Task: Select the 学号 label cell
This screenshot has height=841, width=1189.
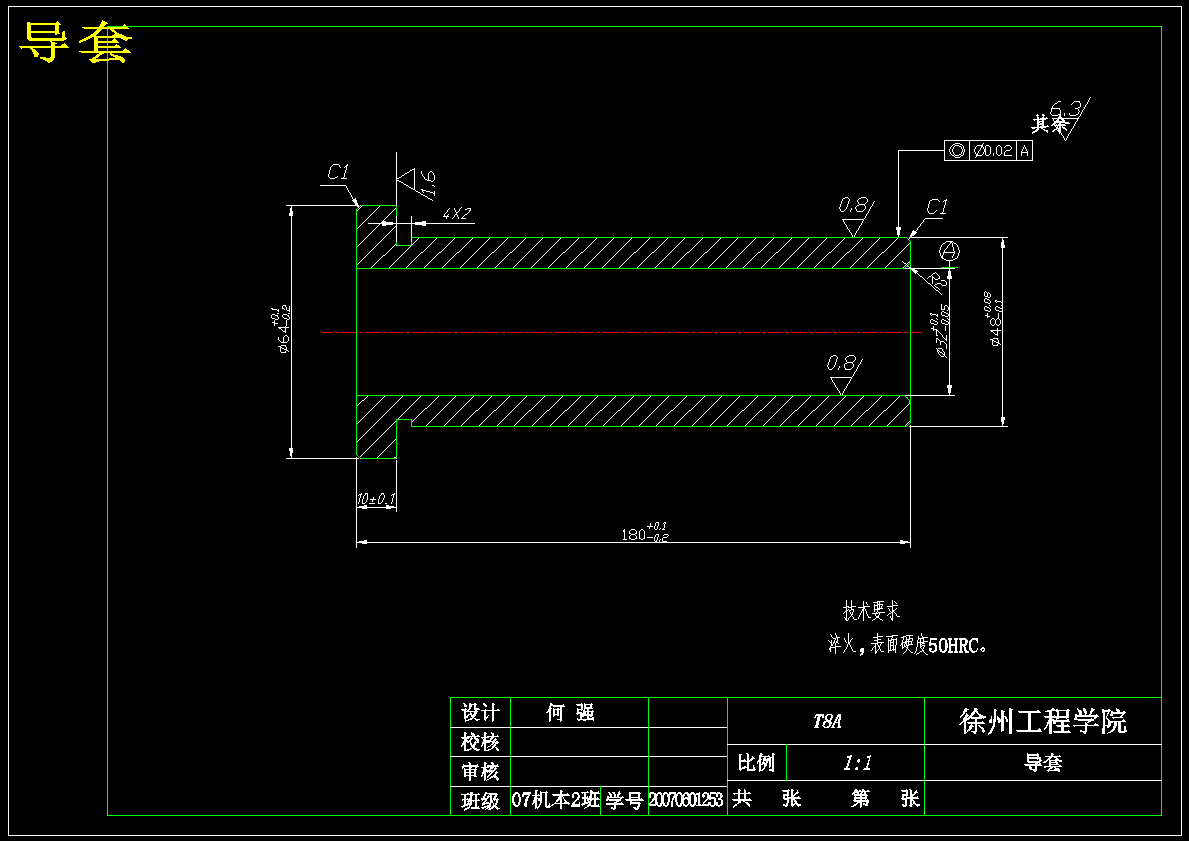Action: (x=625, y=801)
